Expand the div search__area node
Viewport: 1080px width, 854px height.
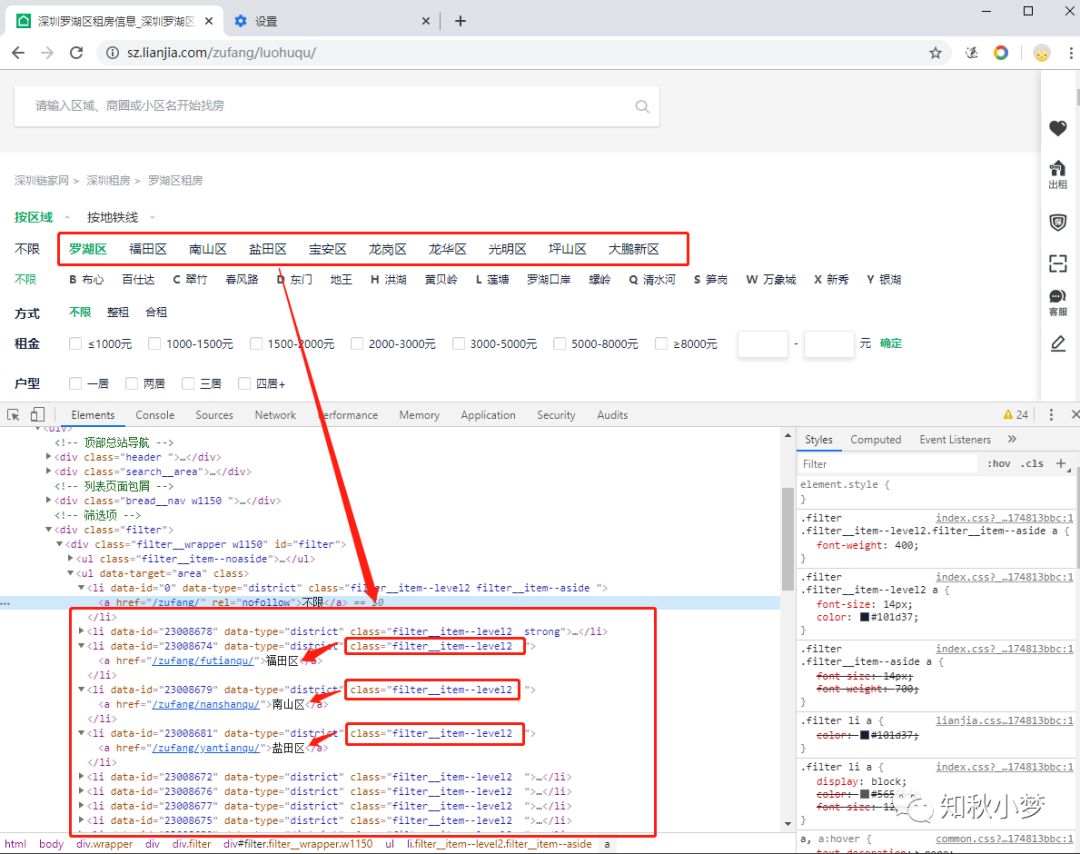(48, 471)
